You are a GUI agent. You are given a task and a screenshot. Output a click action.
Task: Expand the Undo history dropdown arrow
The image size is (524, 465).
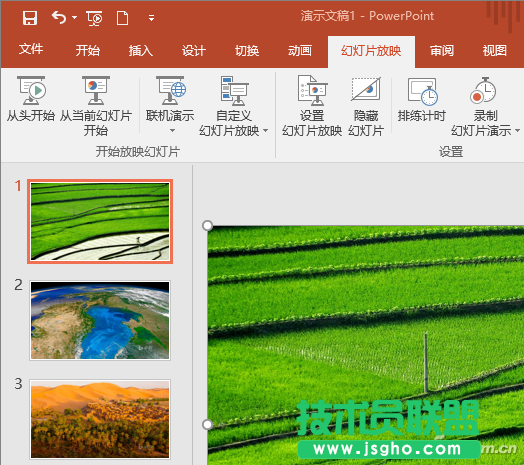(x=75, y=17)
